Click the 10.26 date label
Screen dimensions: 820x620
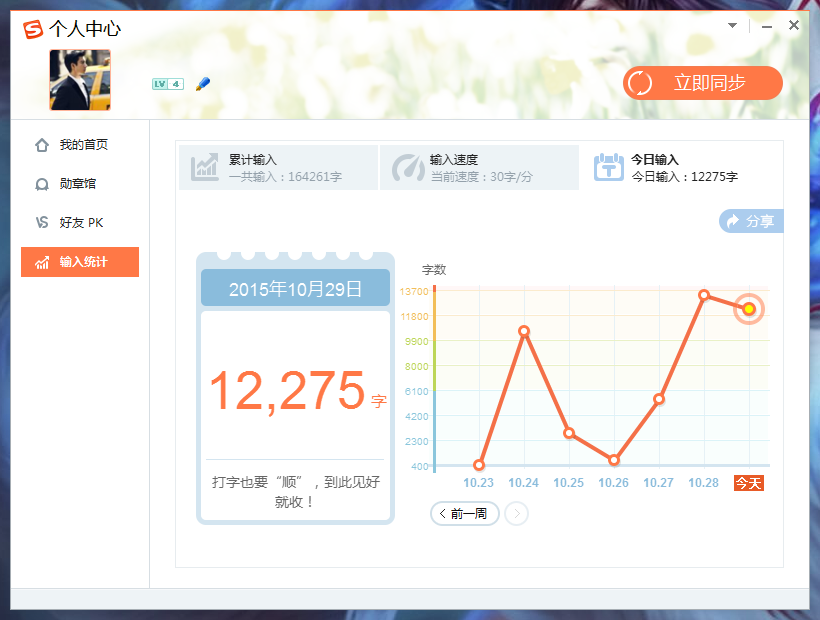pos(613,483)
